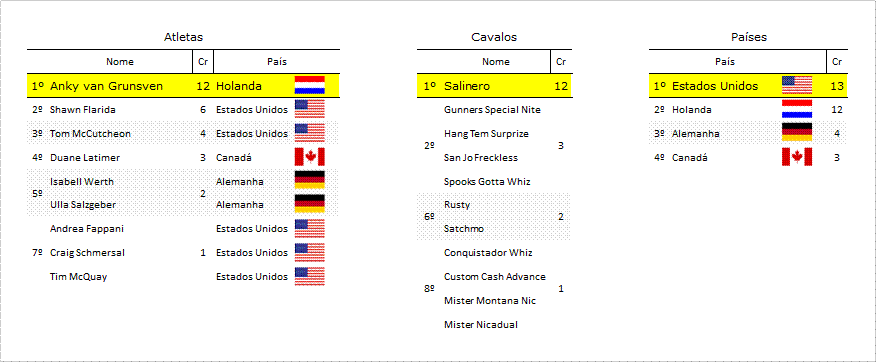
Task: Select the USA flag in Shawn Flarida's row
Action: (310, 109)
